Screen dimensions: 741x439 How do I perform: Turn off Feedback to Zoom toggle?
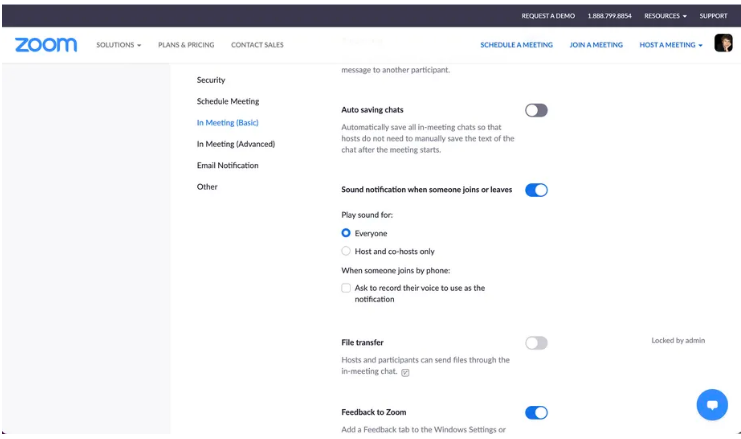click(536, 412)
